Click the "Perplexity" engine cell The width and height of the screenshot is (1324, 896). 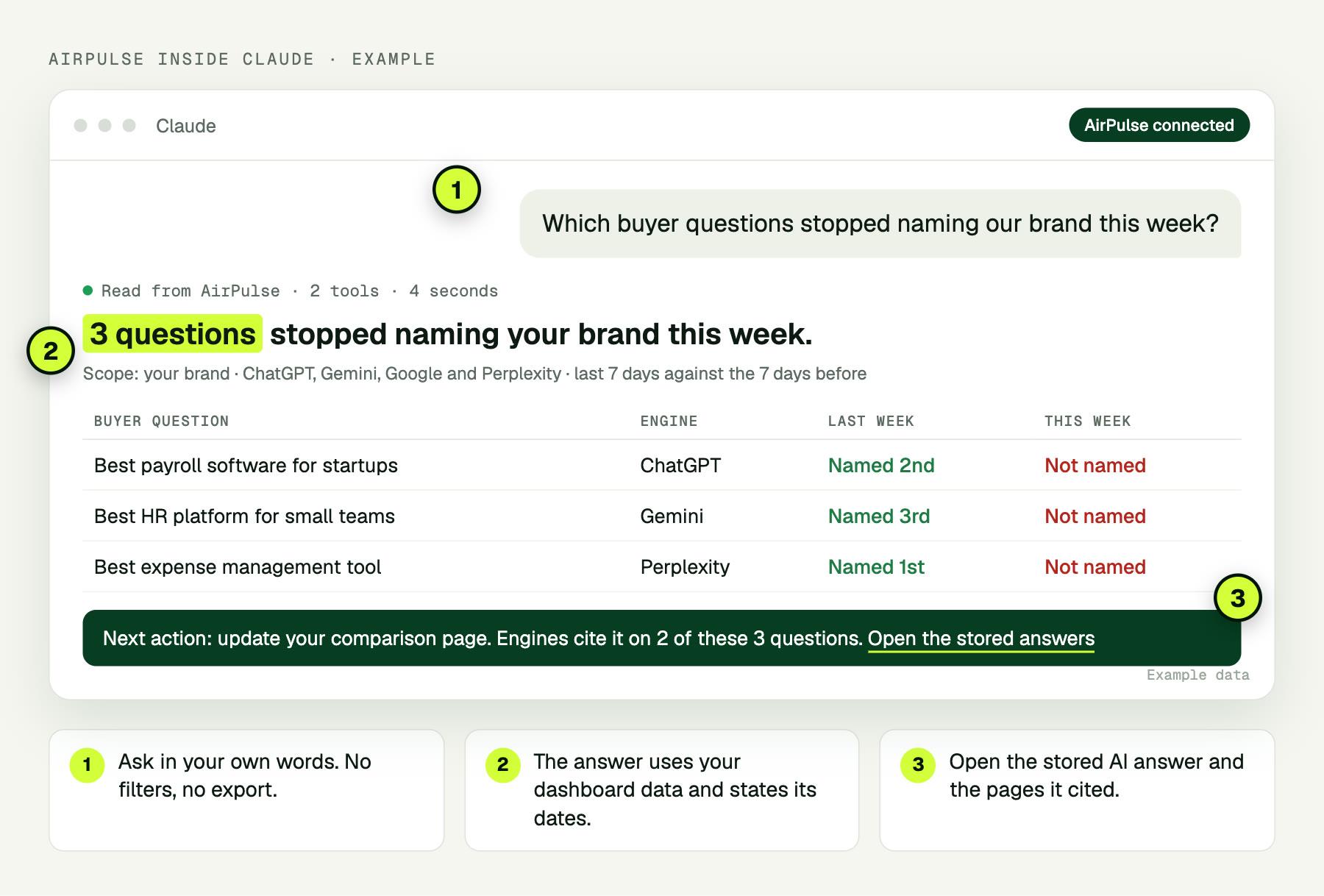point(685,567)
